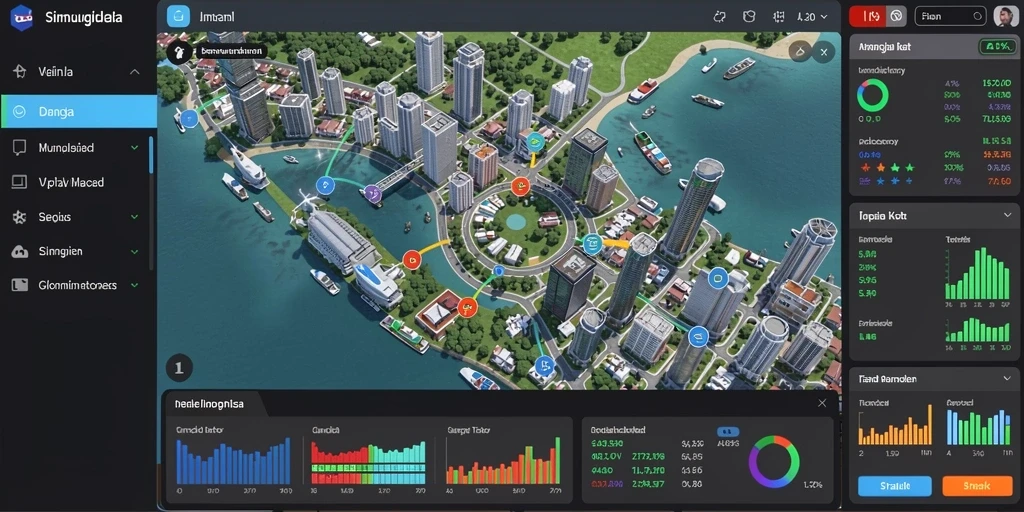Open the user profile avatar
The image size is (1024, 512).
coord(1005,16)
